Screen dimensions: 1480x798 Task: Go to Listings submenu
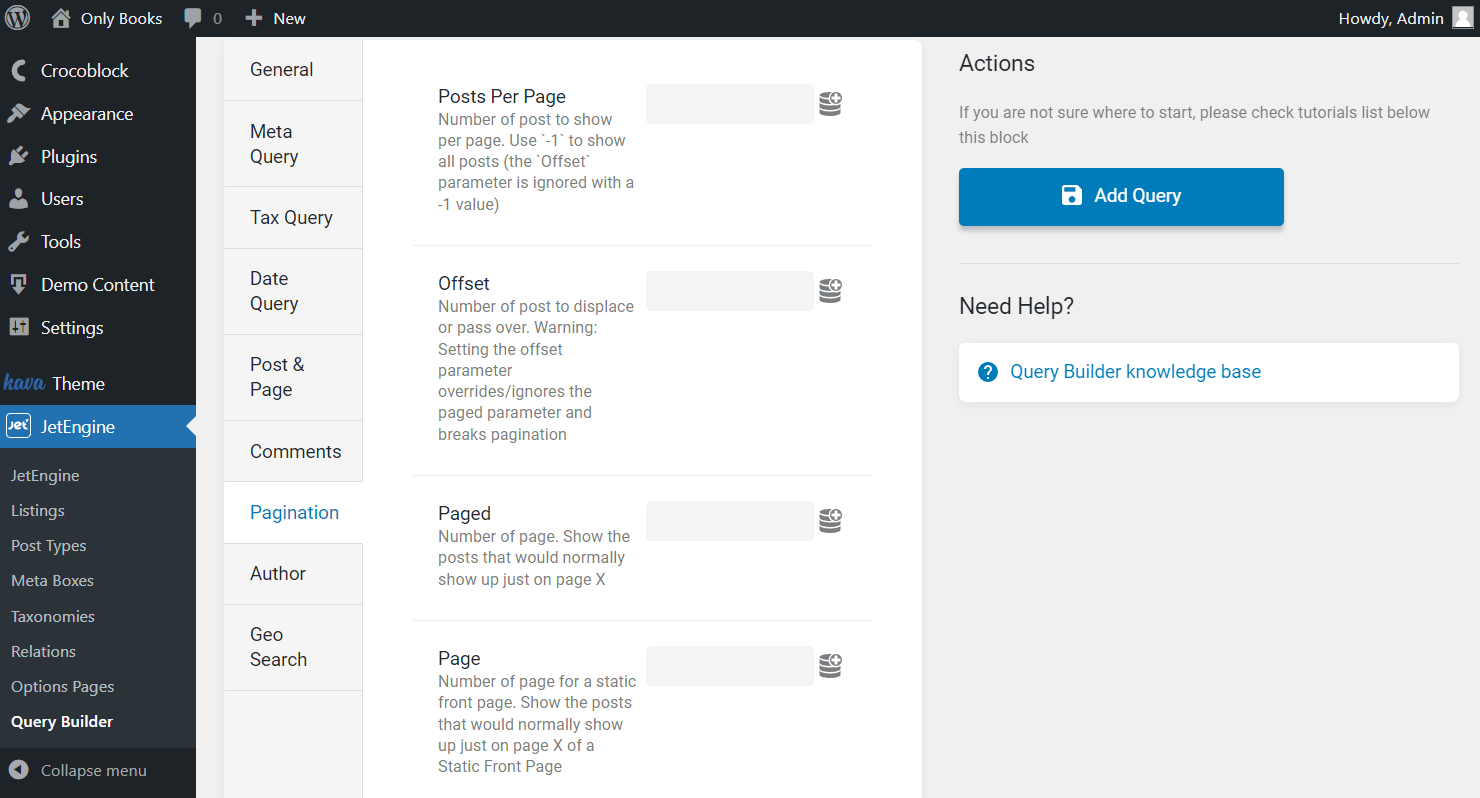pyautogui.click(x=38, y=511)
